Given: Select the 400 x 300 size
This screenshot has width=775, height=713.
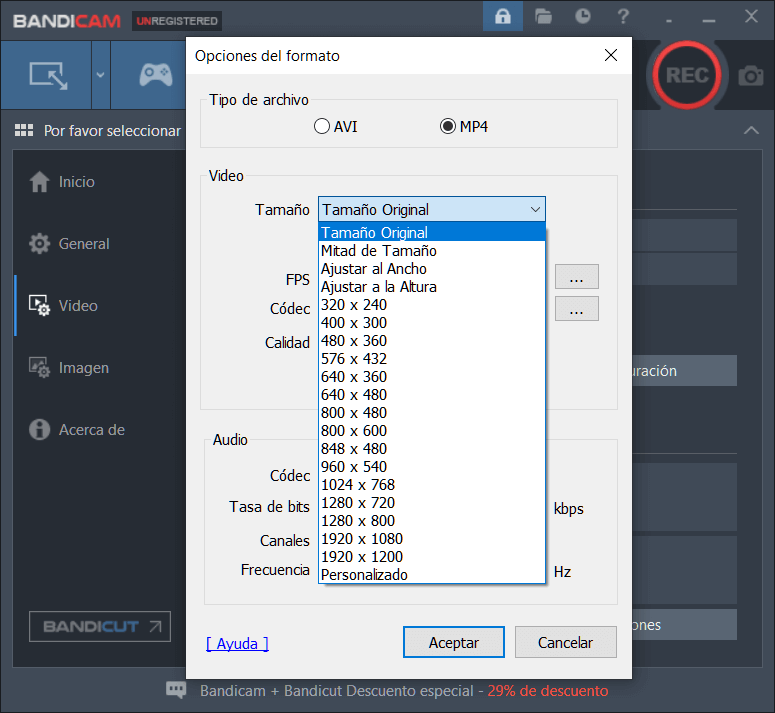Looking at the screenshot, I should [x=432, y=323].
